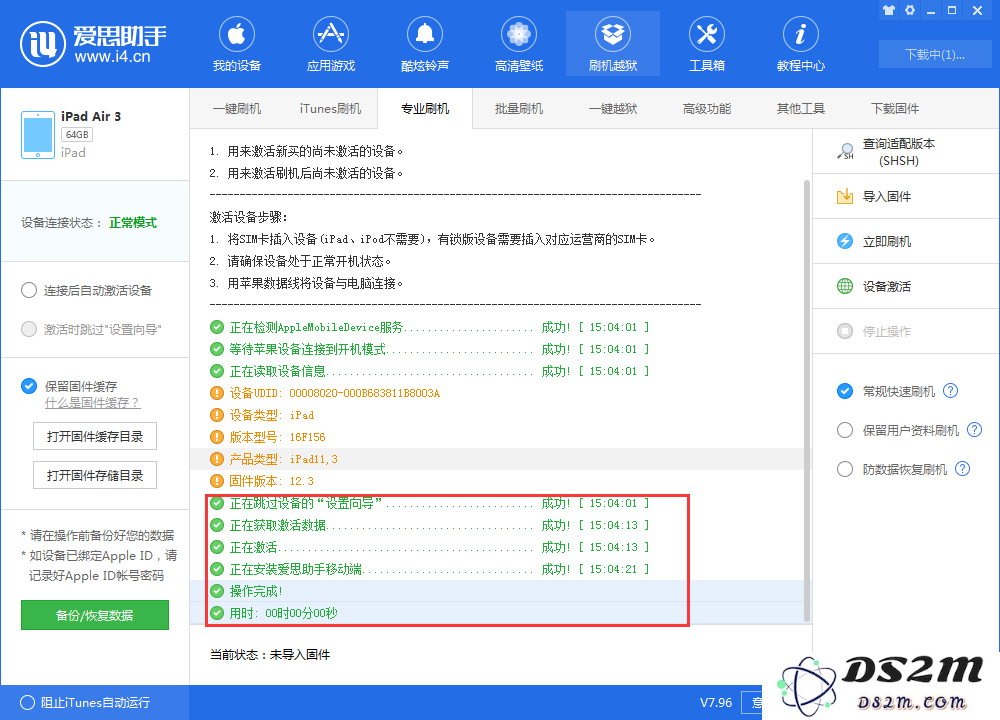1000x720 pixels.
Task: Switch to 批量刷机 tab
Action: [x=518, y=108]
